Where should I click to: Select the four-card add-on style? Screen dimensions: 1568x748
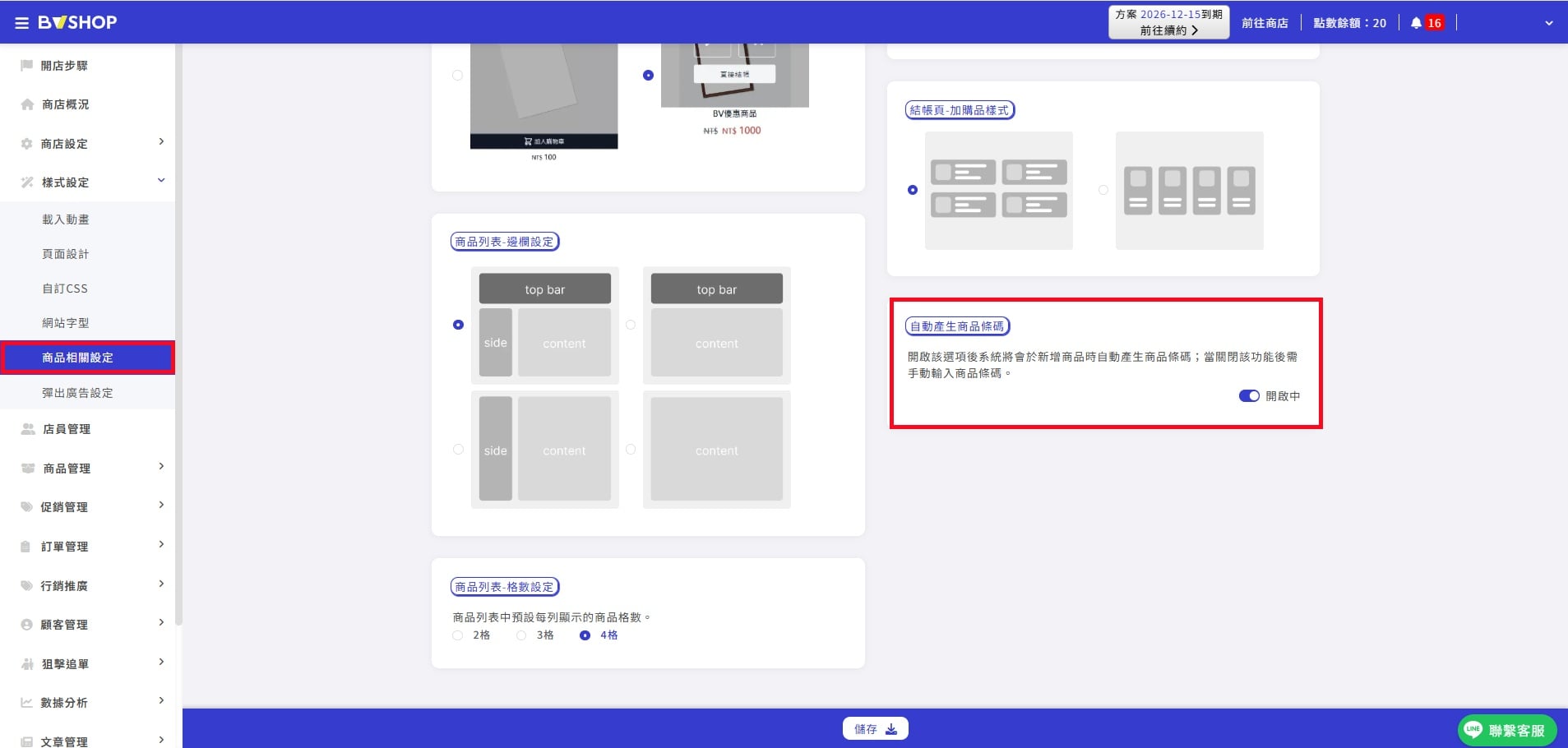(1103, 190)
